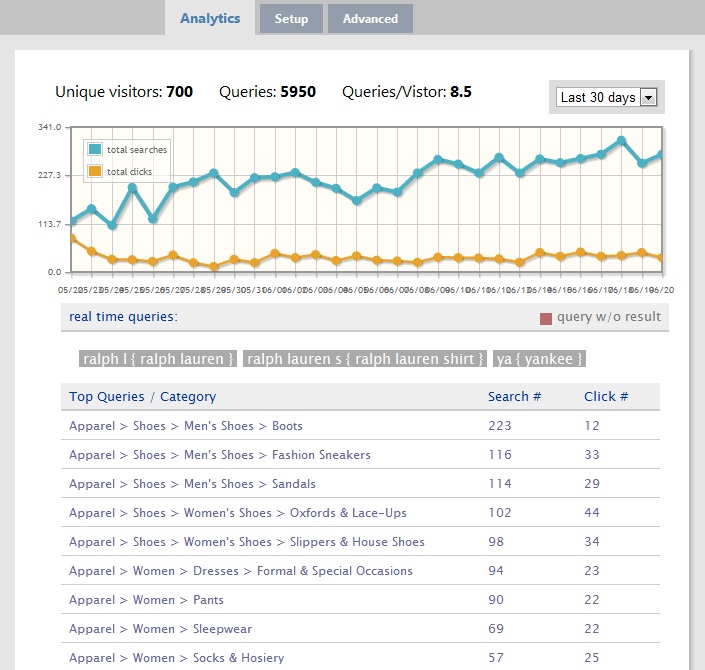Click the total searches legend label
This screenshot has height=670, width=705.
(137, 150)
